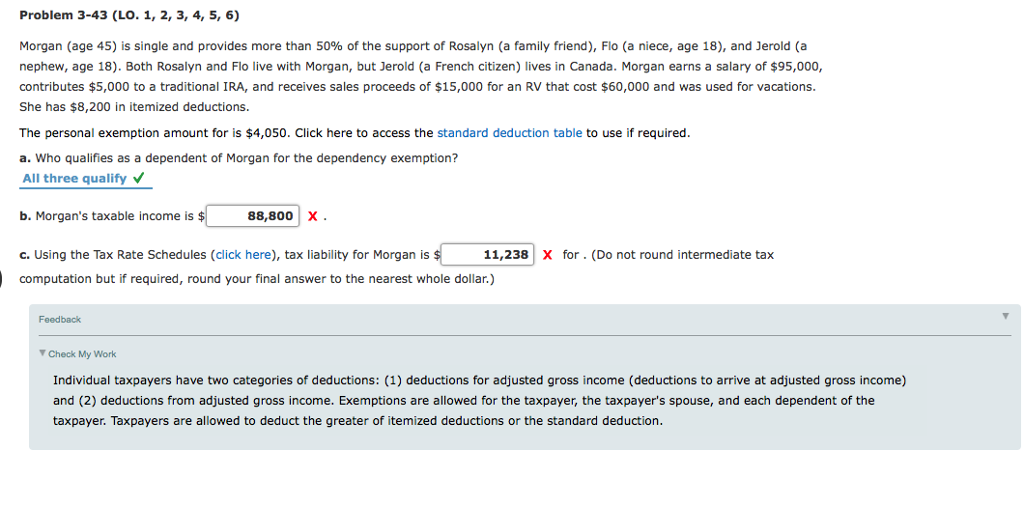Screen dimensions: 1024x507
Task: Collapse the Check My Work disclosure triangle
Action: click(x=42, y=353)
